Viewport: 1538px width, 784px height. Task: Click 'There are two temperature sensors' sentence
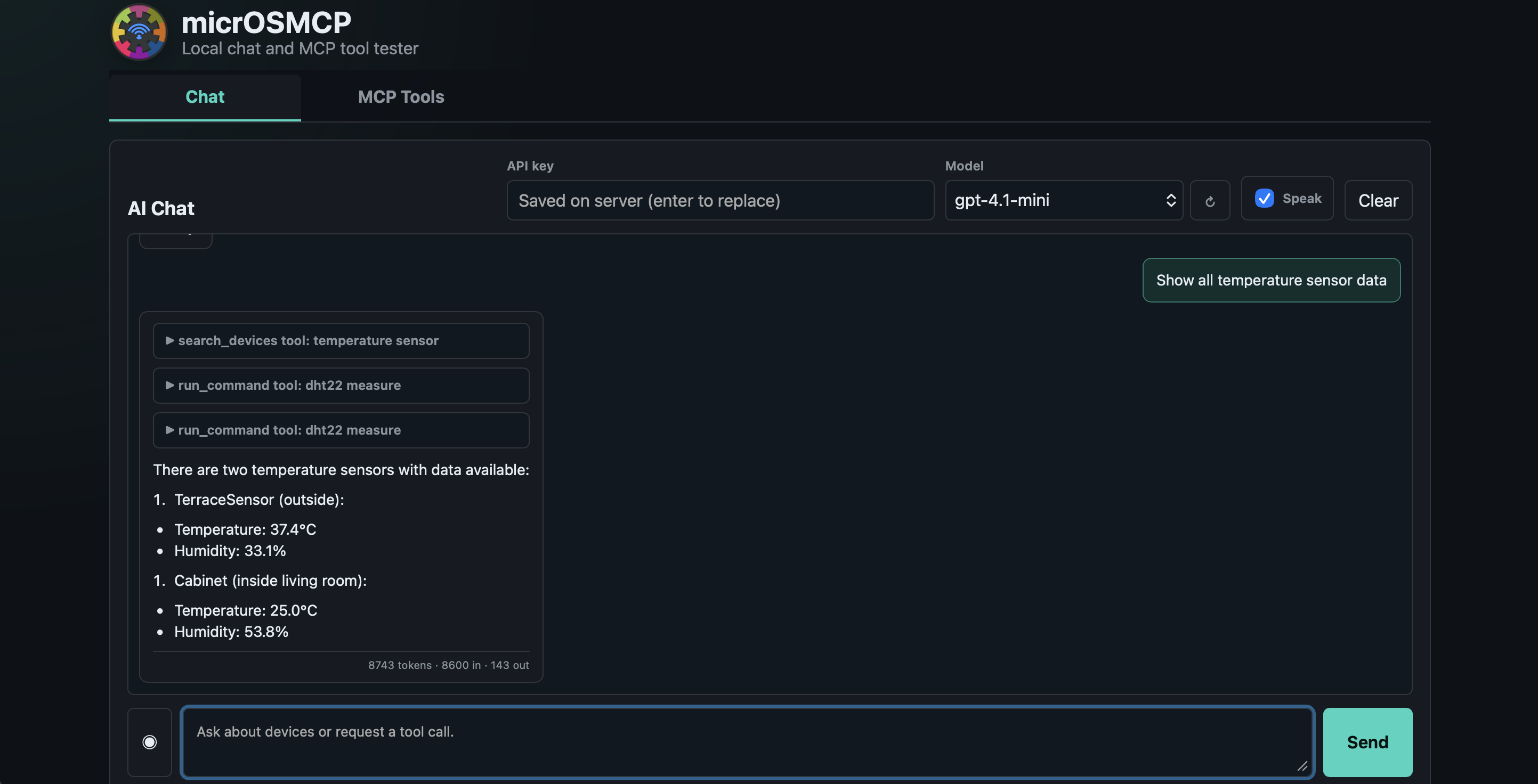tap(341, 470)
